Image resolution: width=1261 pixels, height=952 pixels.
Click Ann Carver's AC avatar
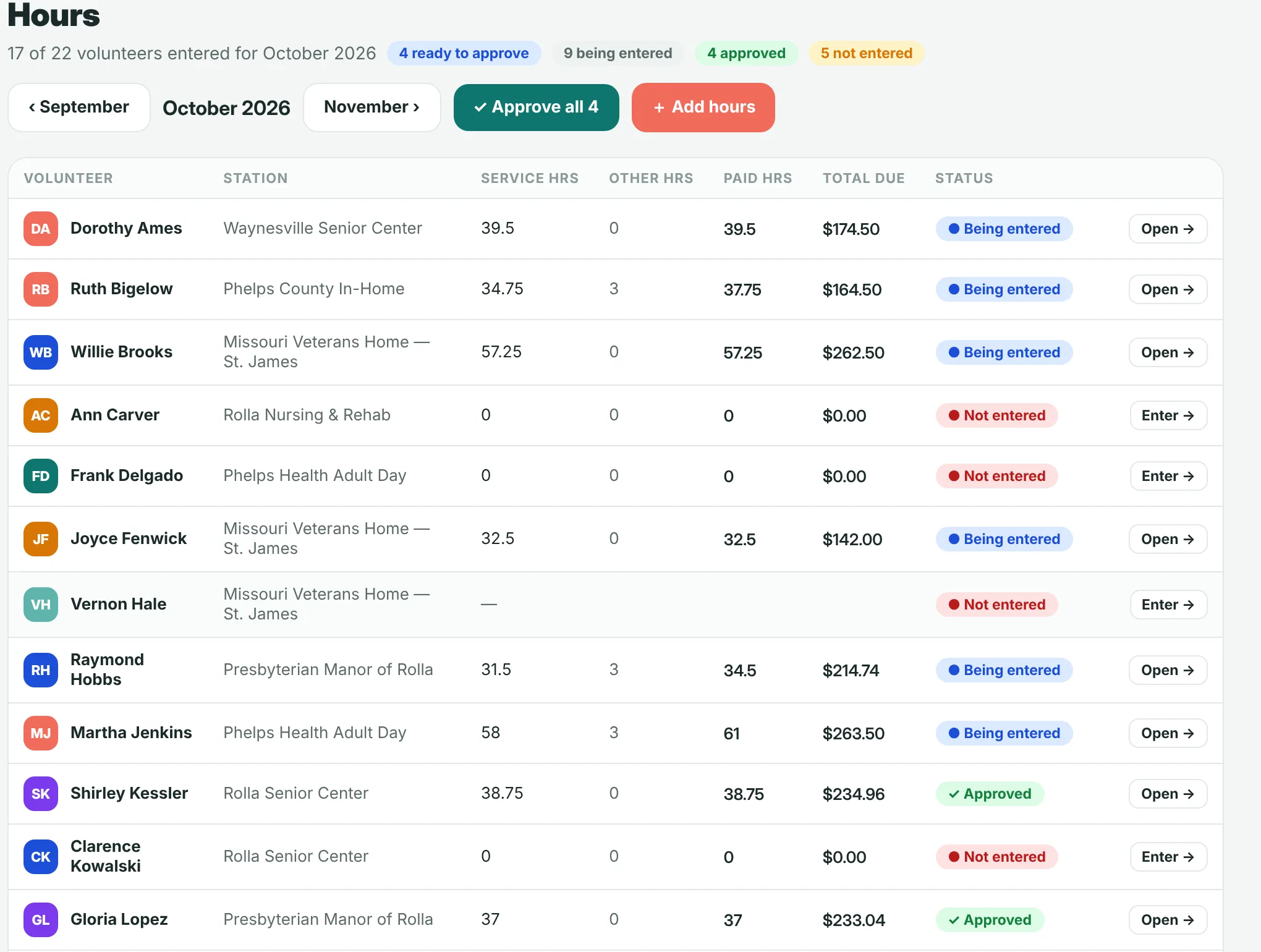41,415
